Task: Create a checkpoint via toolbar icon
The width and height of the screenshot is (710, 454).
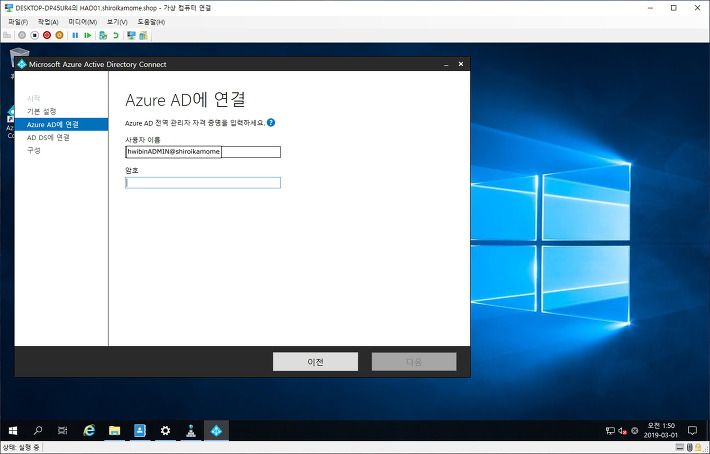Action: pos(103,35)
